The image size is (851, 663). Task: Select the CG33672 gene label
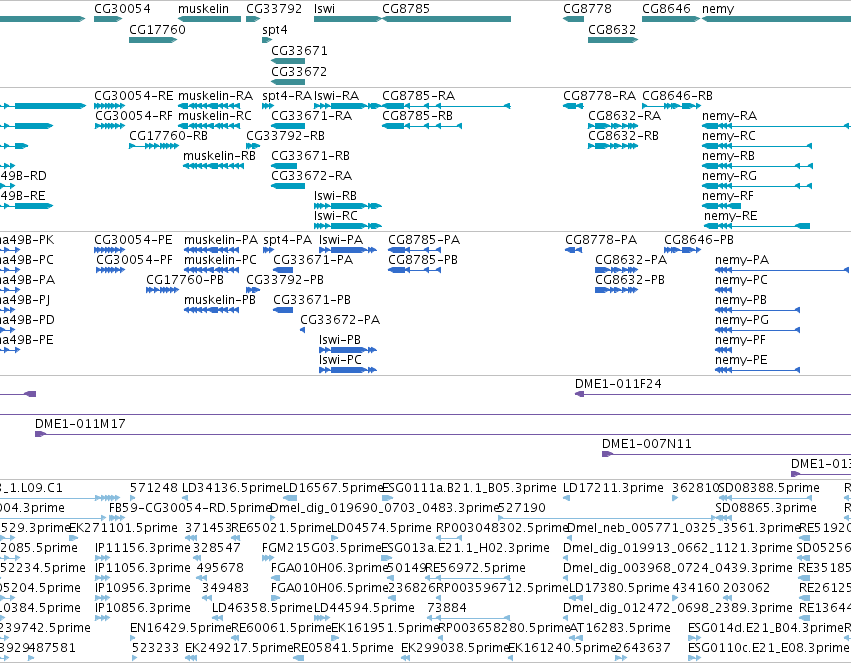coord(299,72)
